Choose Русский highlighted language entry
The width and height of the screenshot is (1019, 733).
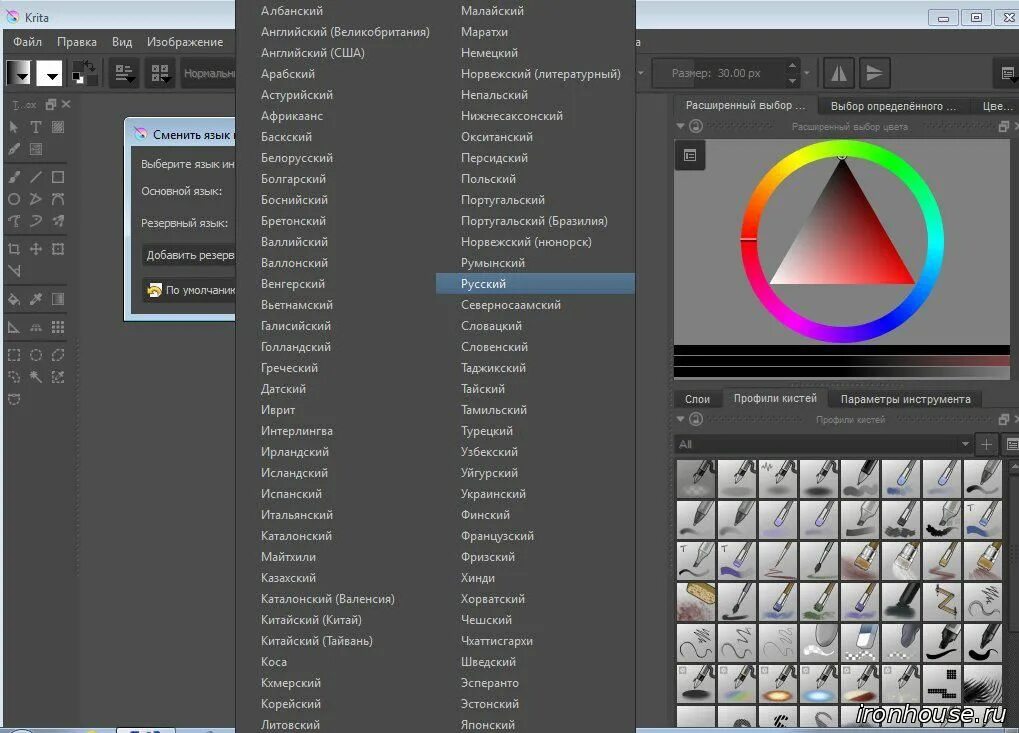535,284
